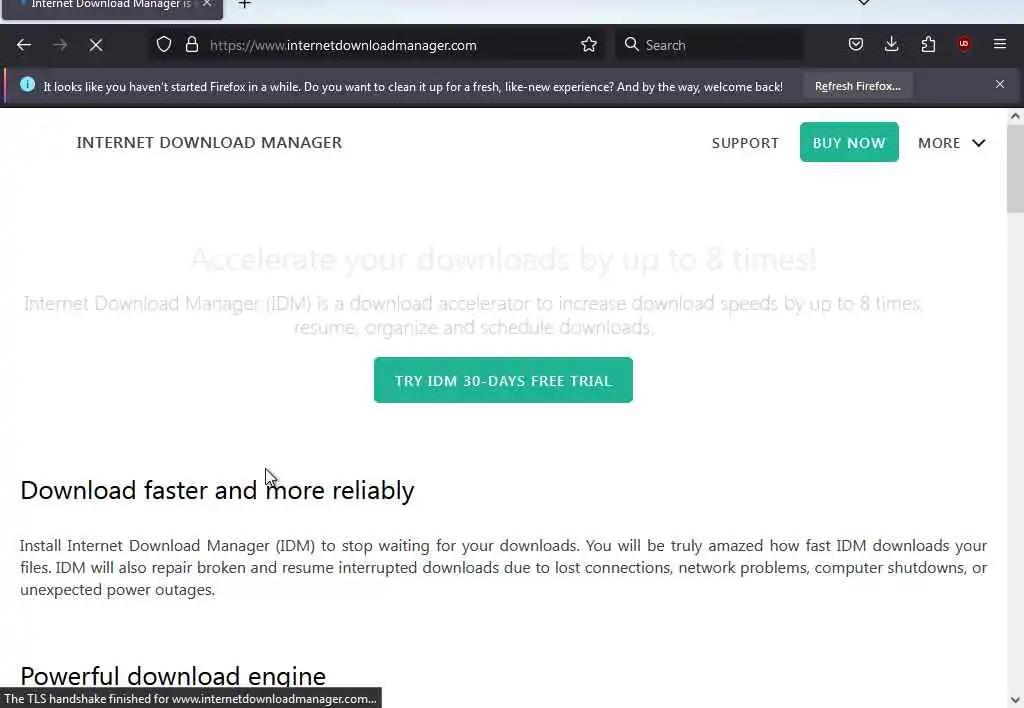Screen dimensions: 1024x708
Task: Click the INTERNET DOWNLOAD MANAGER site title
Action: pos(209,142)
